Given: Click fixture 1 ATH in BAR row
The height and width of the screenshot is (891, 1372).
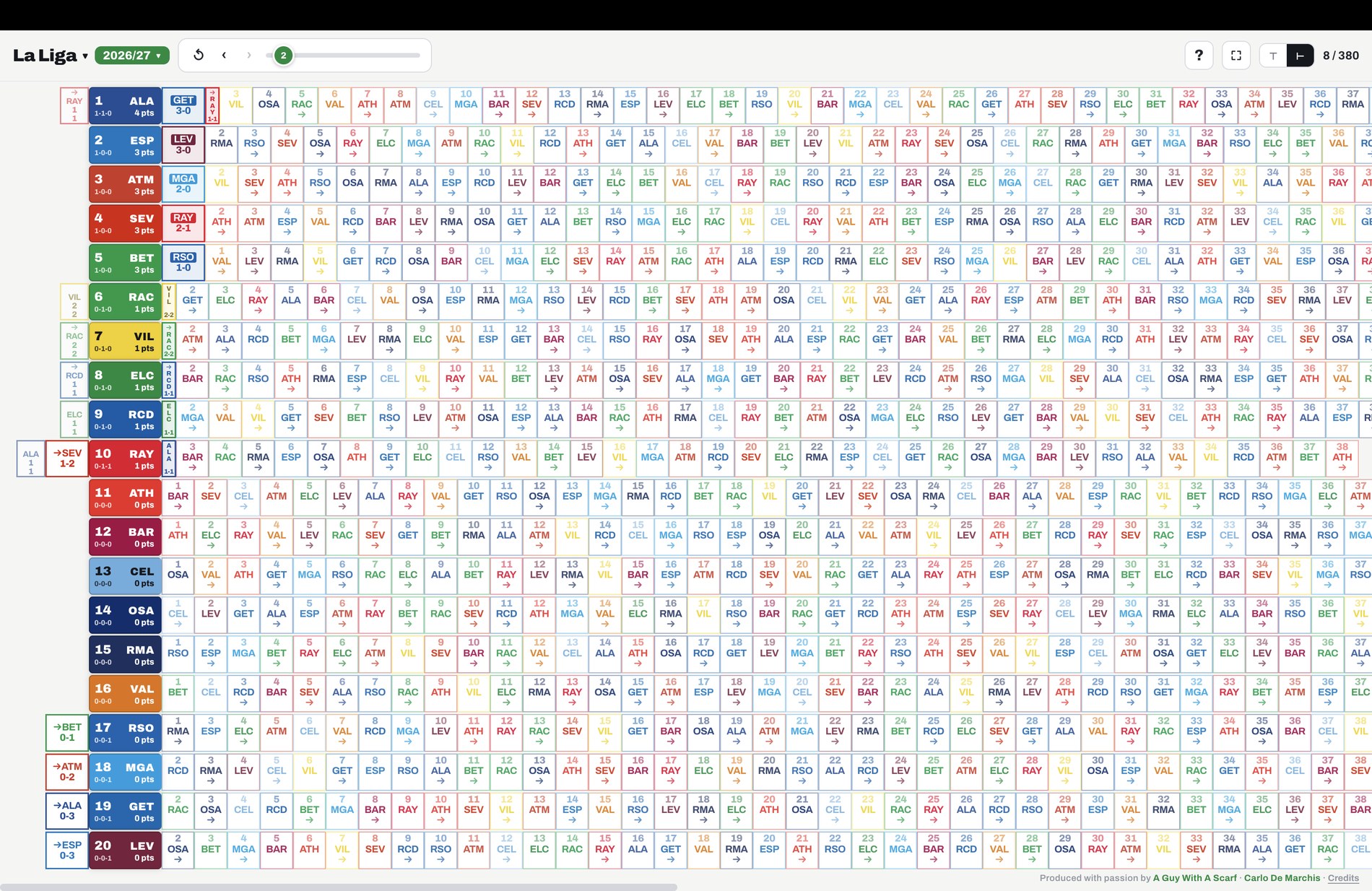Looking at the screenshot, I should pyautogui.click(x=178, y=535).
